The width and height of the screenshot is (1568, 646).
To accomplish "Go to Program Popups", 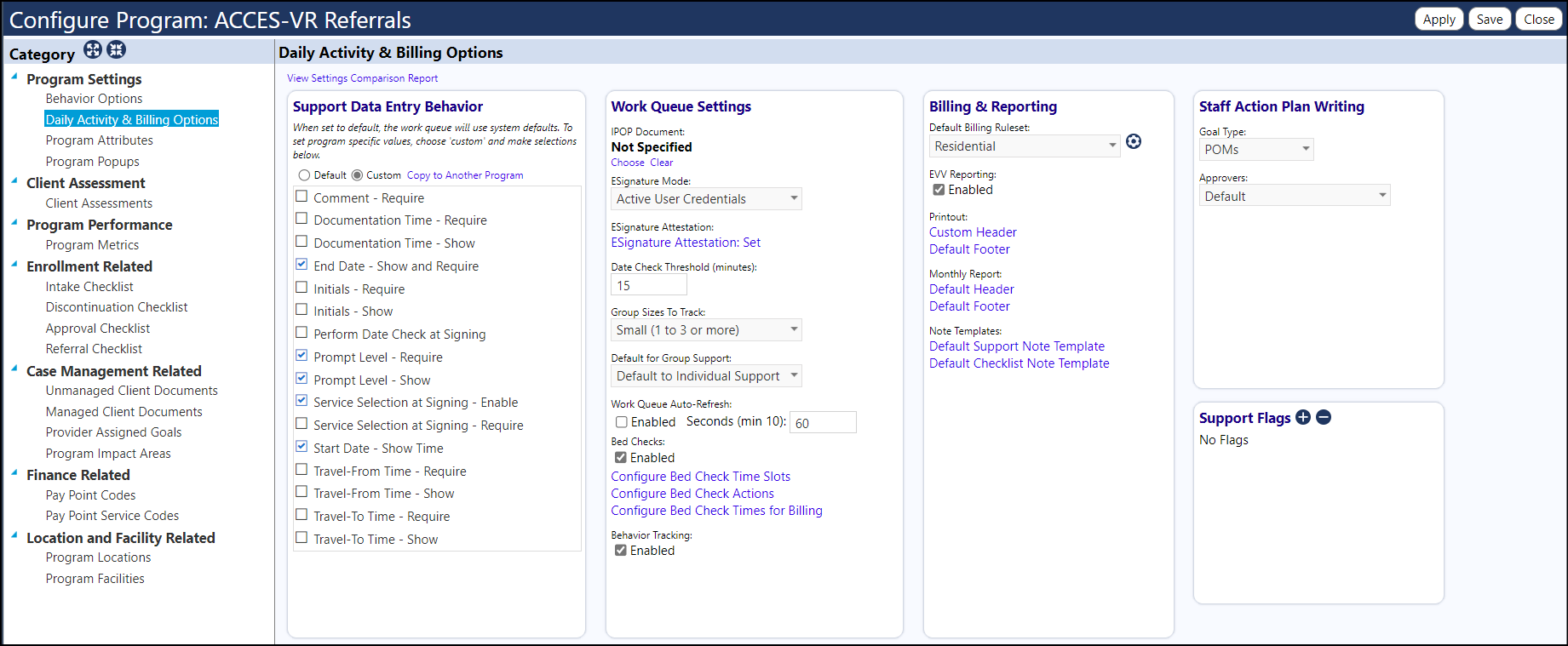I will pyautogui.click(x=93, y=162).
